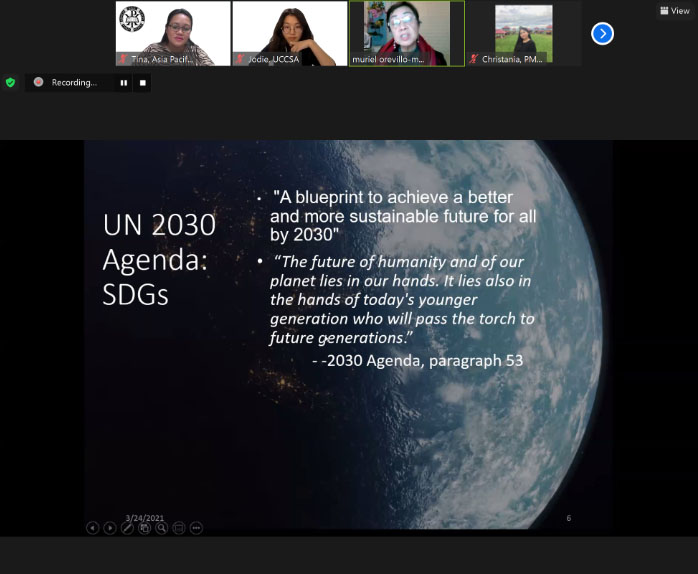Screen dimensions: 698x574
Task: Open see all slides view
Action: [144, 528]
